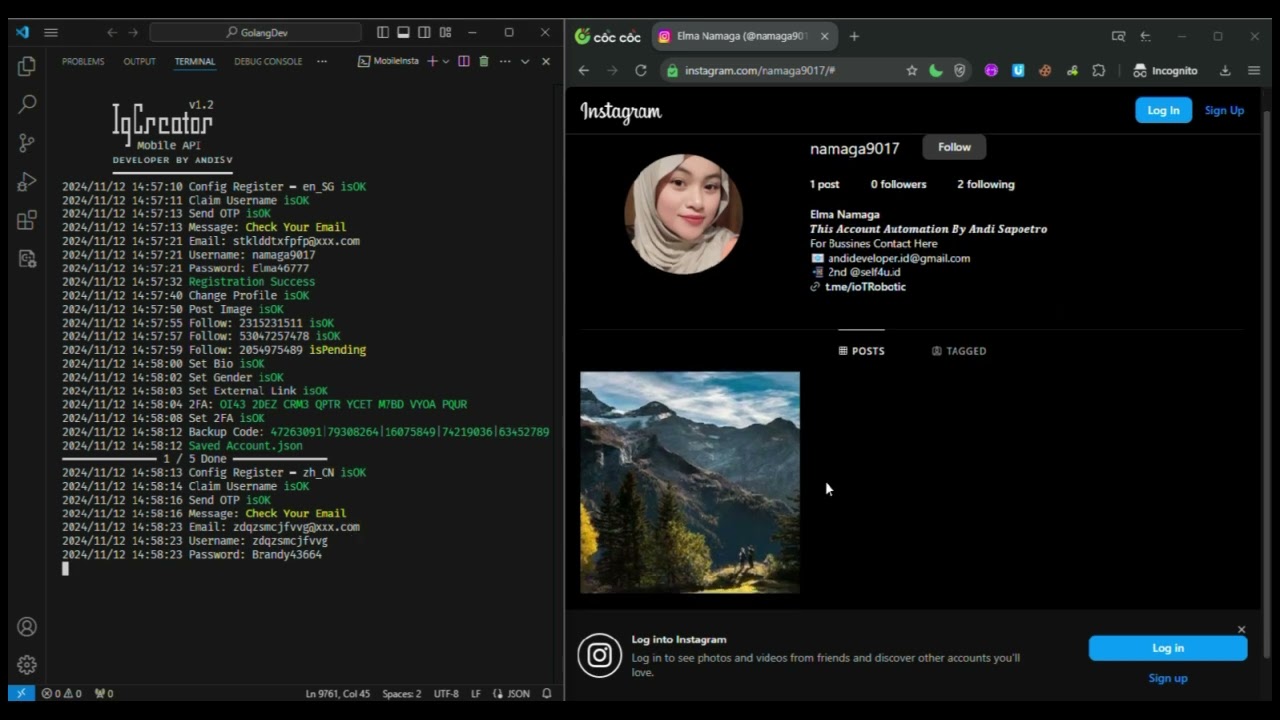Click the Sign Up link in Instagram header
This screenshot has height=720, width=1280.
pyautogui.click(x=1224, y=110)
